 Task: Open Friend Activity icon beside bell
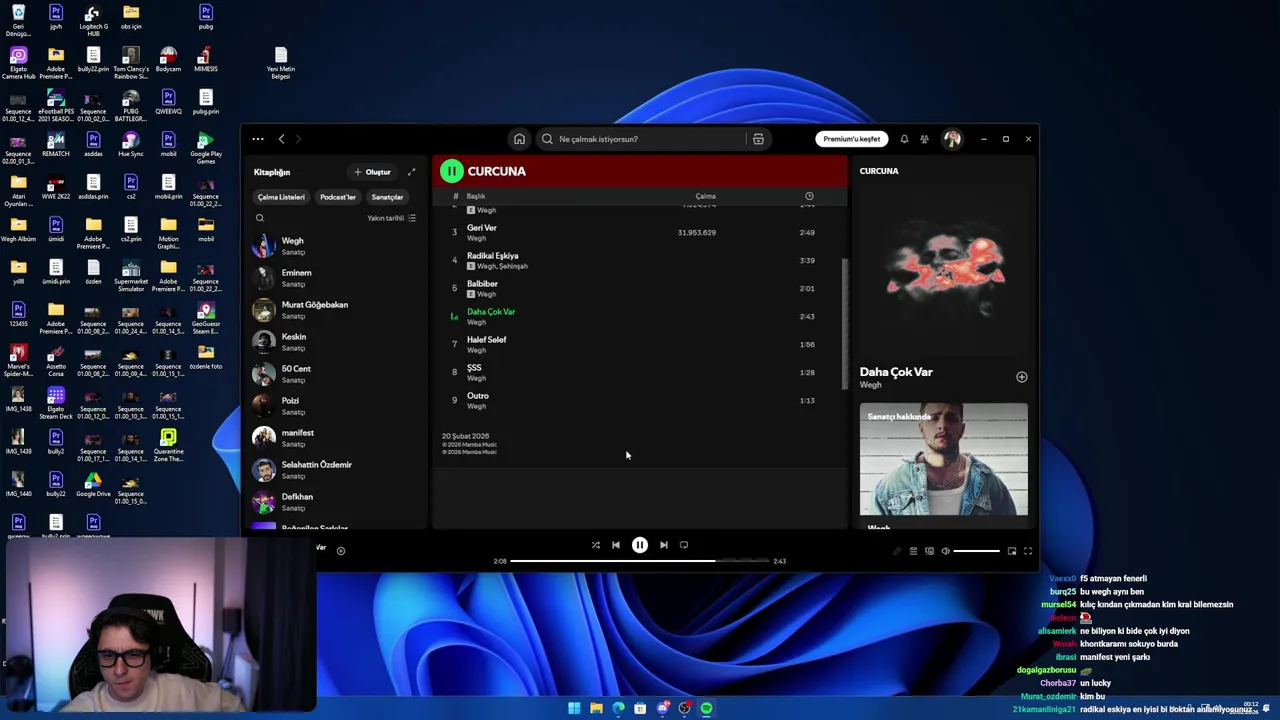(x=924, y=139)
